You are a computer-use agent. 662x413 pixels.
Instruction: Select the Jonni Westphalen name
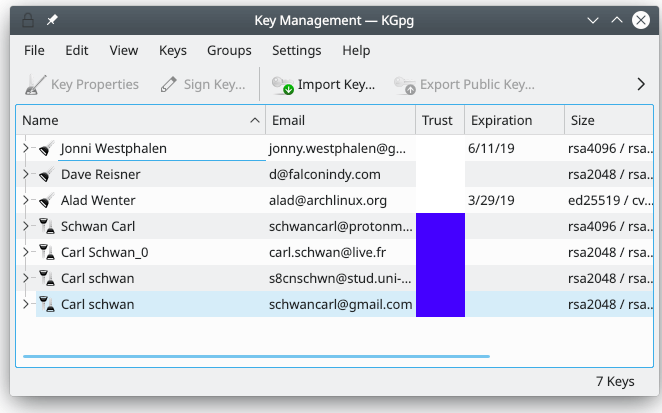point(114,148)
